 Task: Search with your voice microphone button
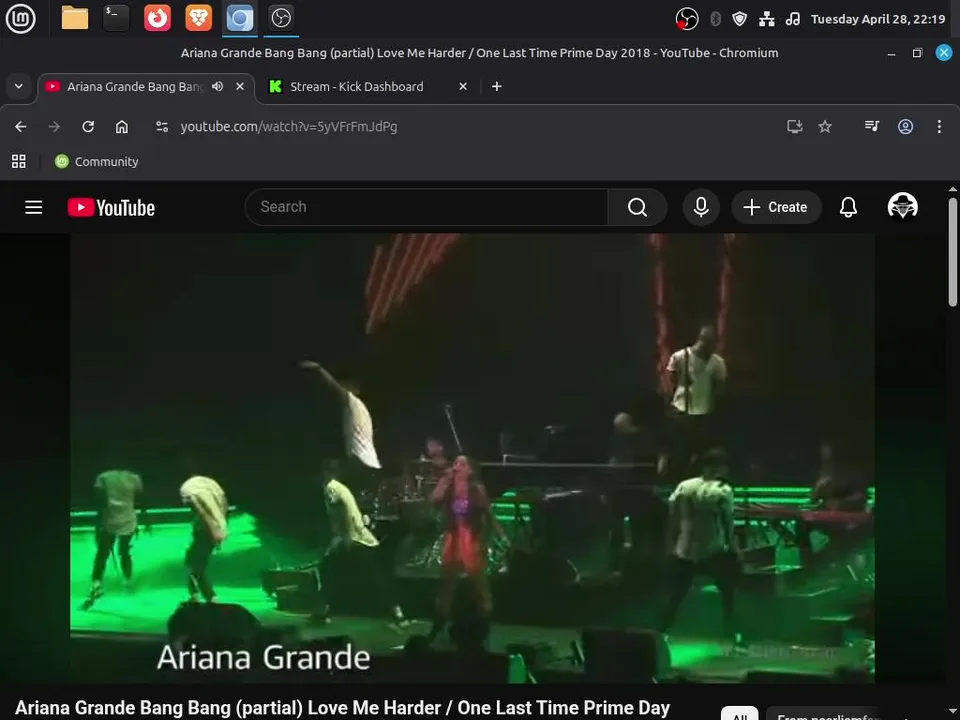click(x=701, y=207)
